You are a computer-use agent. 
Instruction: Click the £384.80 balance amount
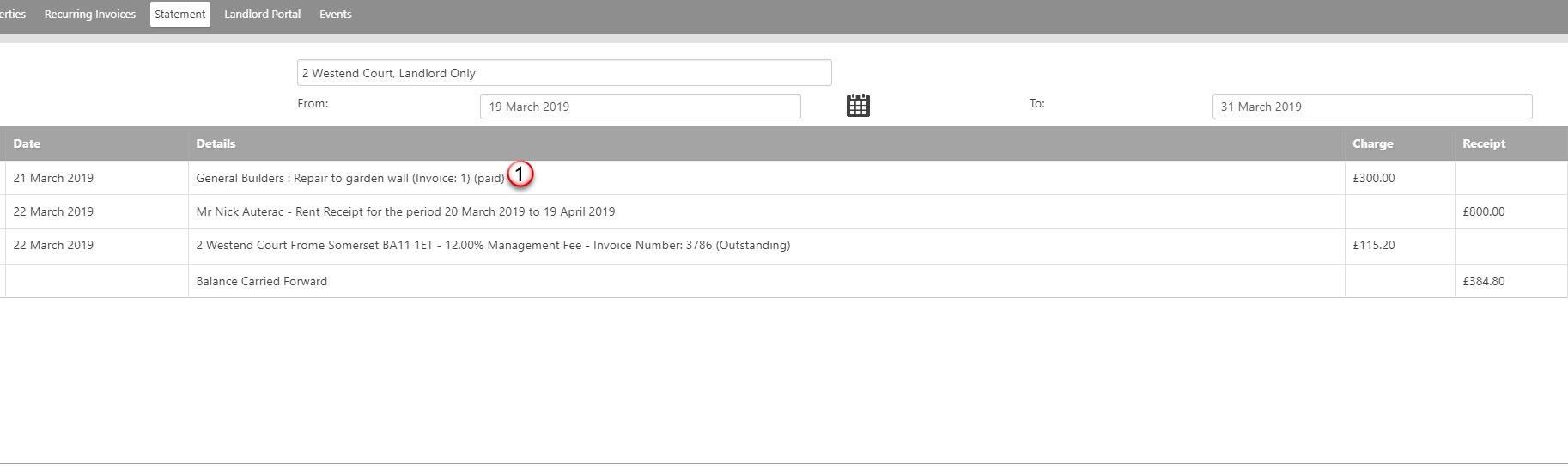point(1484,281)
